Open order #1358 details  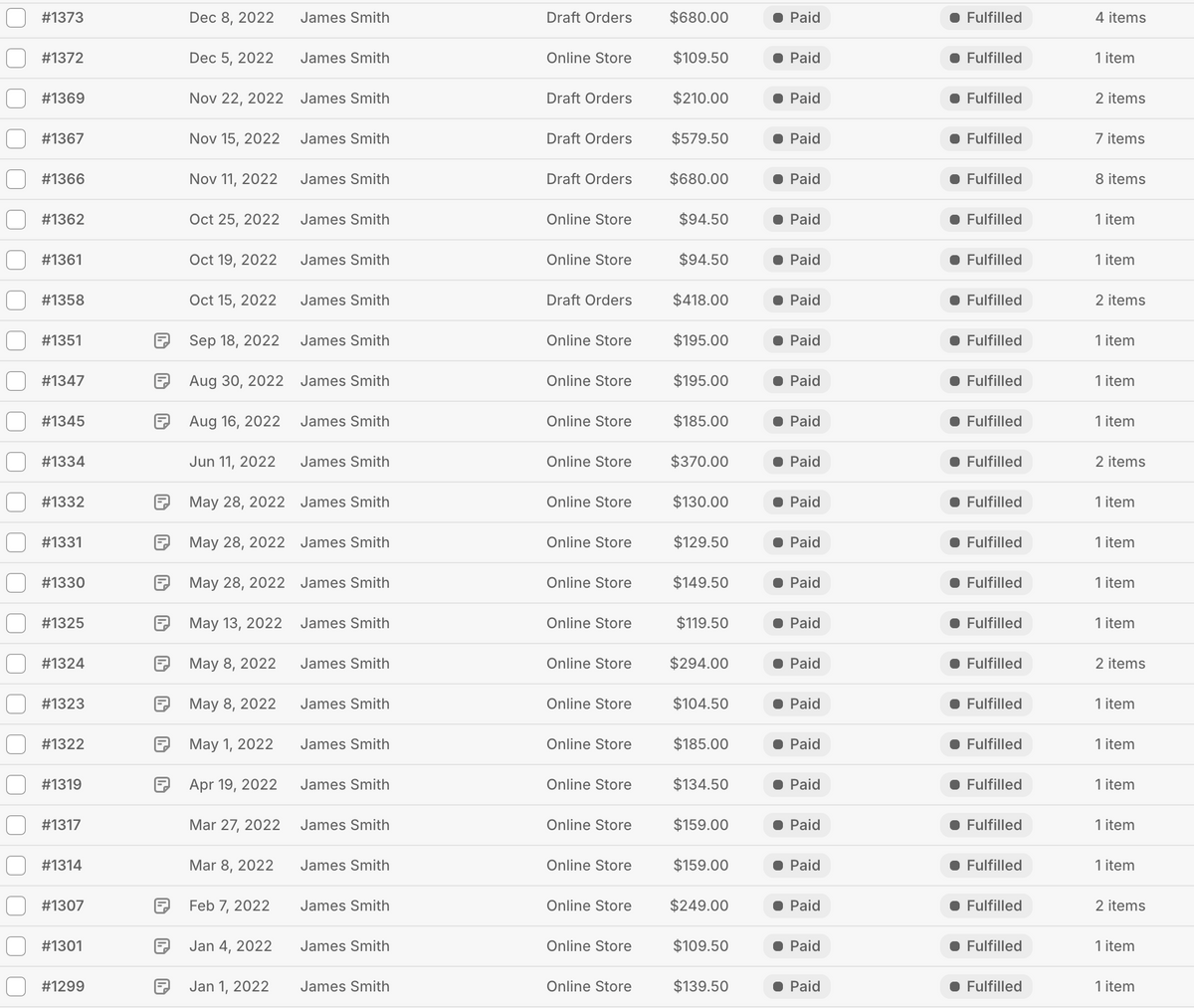tap(63, 300)
